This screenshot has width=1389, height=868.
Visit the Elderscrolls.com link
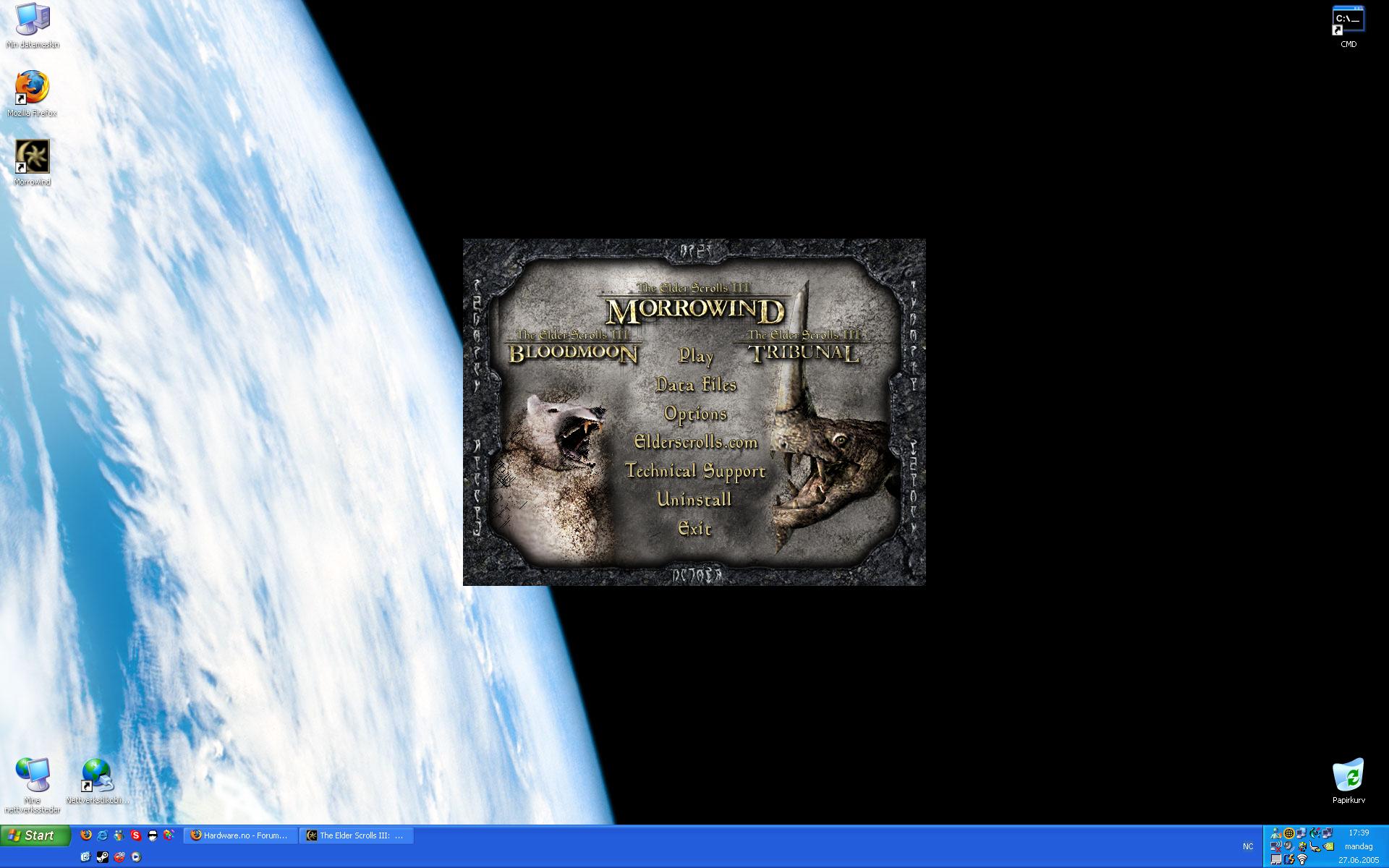pyautogui.click(x=695, y=442)
